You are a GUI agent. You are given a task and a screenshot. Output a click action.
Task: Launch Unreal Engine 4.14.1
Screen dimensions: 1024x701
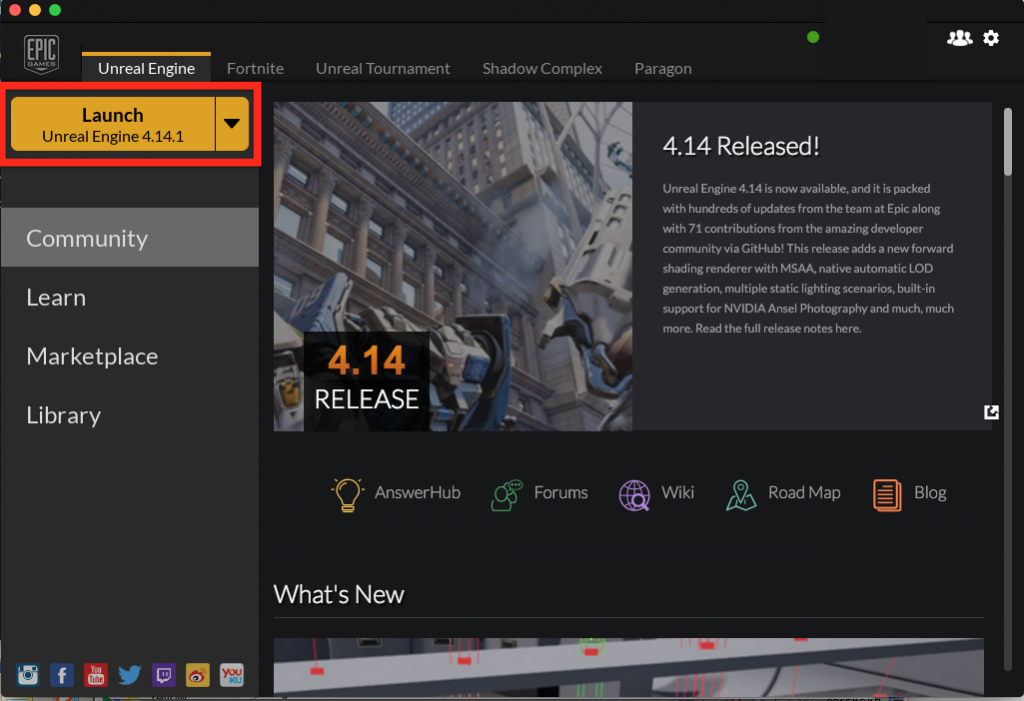tap(113, 124)
